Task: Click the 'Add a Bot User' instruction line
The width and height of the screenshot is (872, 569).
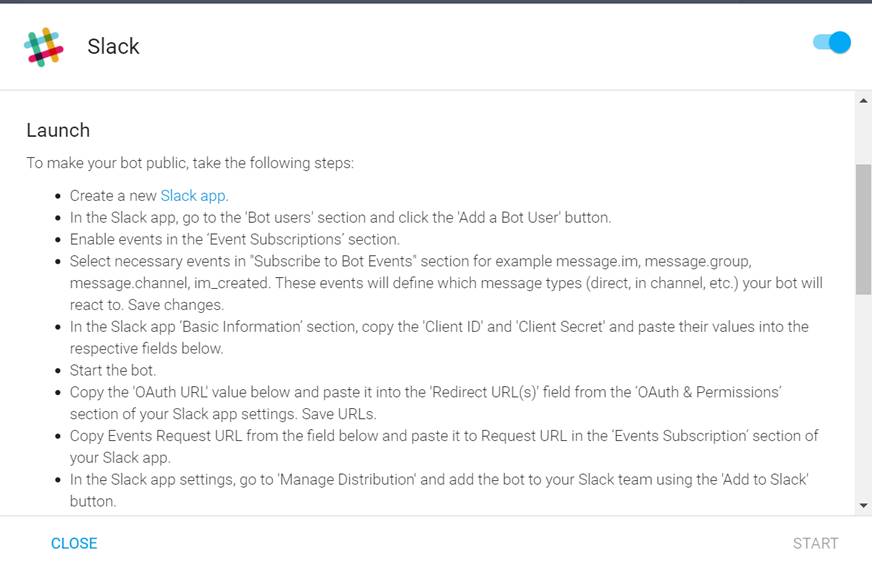Action: (x=340, y=217)
